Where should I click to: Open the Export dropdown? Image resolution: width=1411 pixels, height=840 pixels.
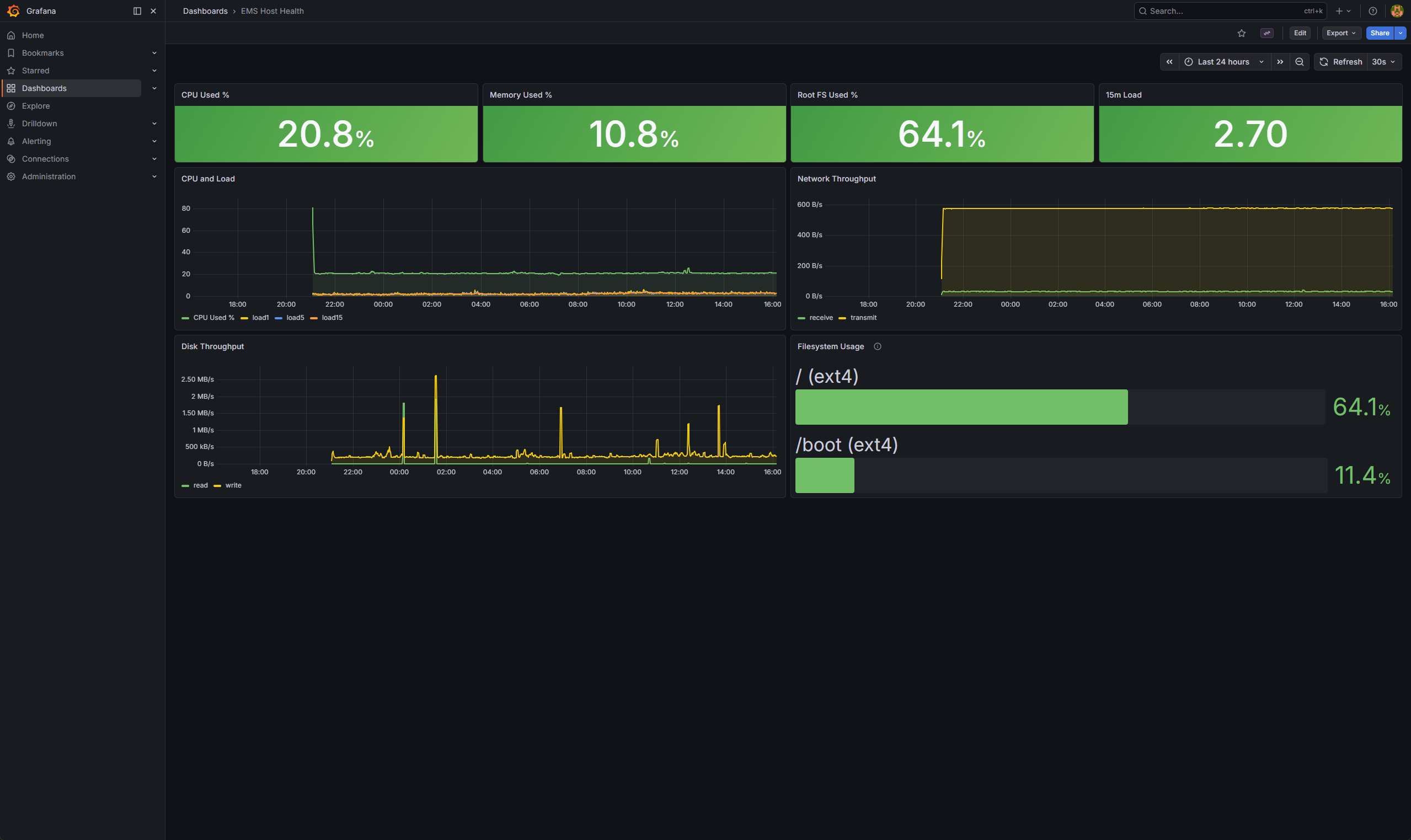click(1341, 33)
